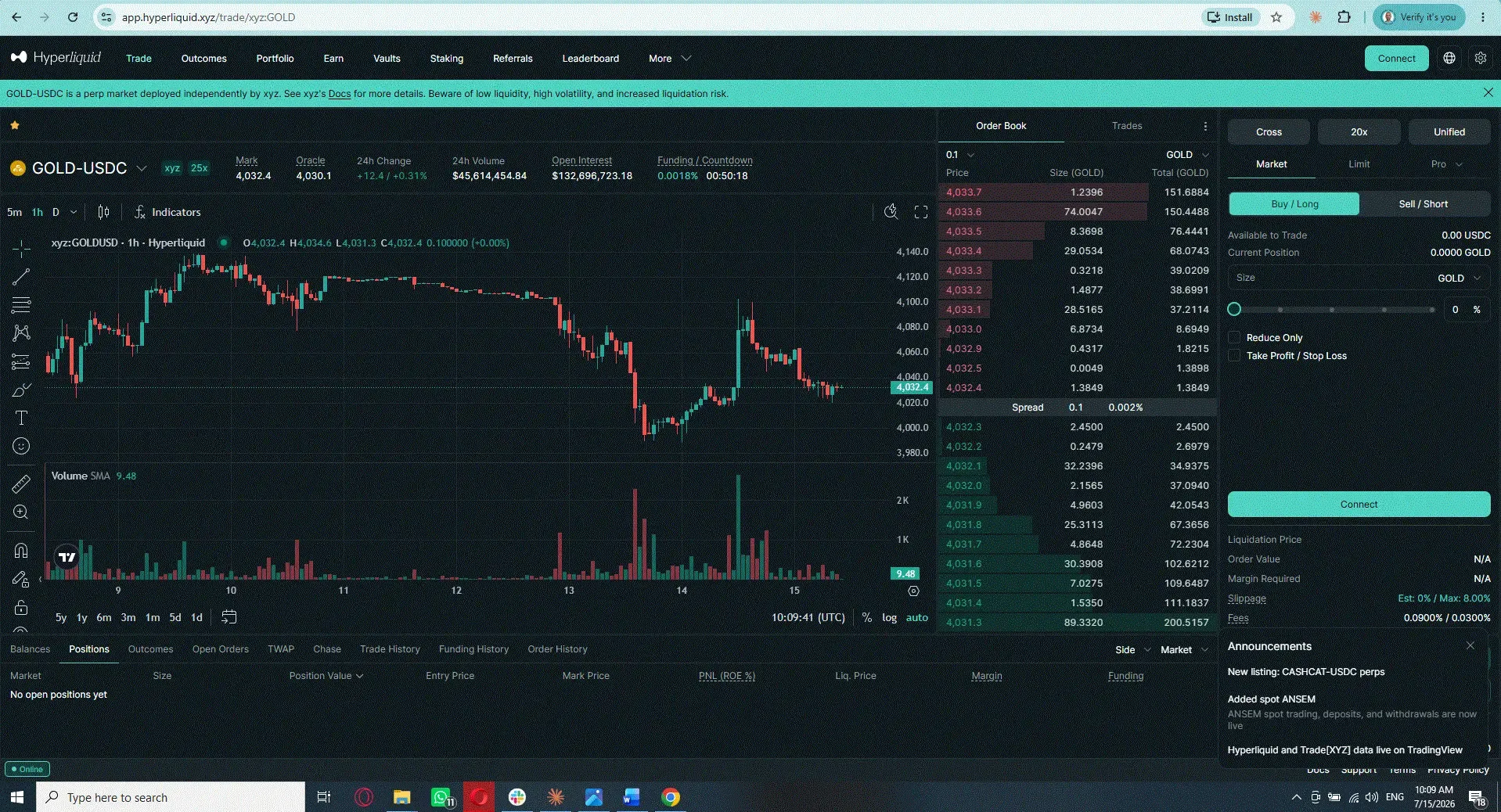Open the xyz Docs link in banner
The image size is (1501, 812).
pyautogui.click(x=340, y=94)
